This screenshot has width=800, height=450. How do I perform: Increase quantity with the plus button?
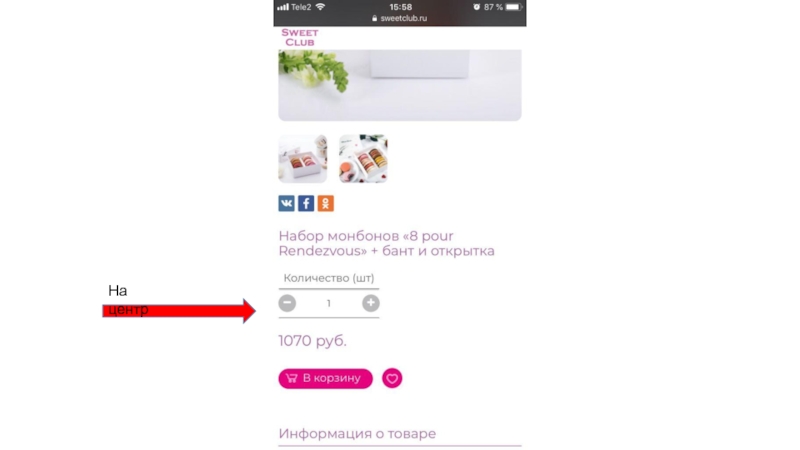point(371,303)
